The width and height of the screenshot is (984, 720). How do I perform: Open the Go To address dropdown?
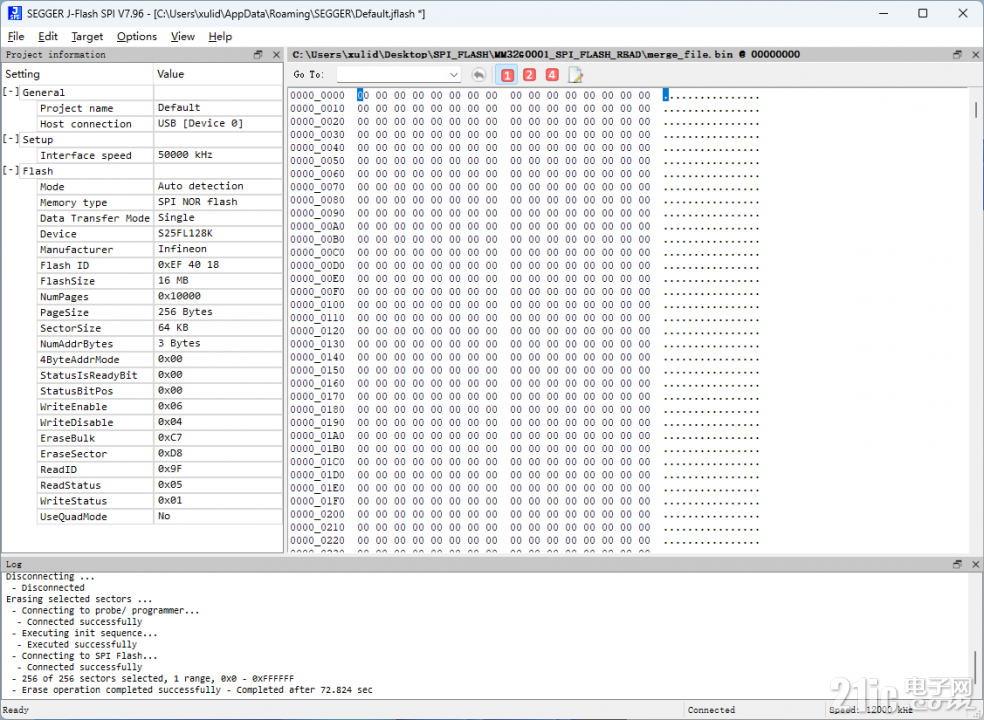pyautogui.click(x=453, y=75)
